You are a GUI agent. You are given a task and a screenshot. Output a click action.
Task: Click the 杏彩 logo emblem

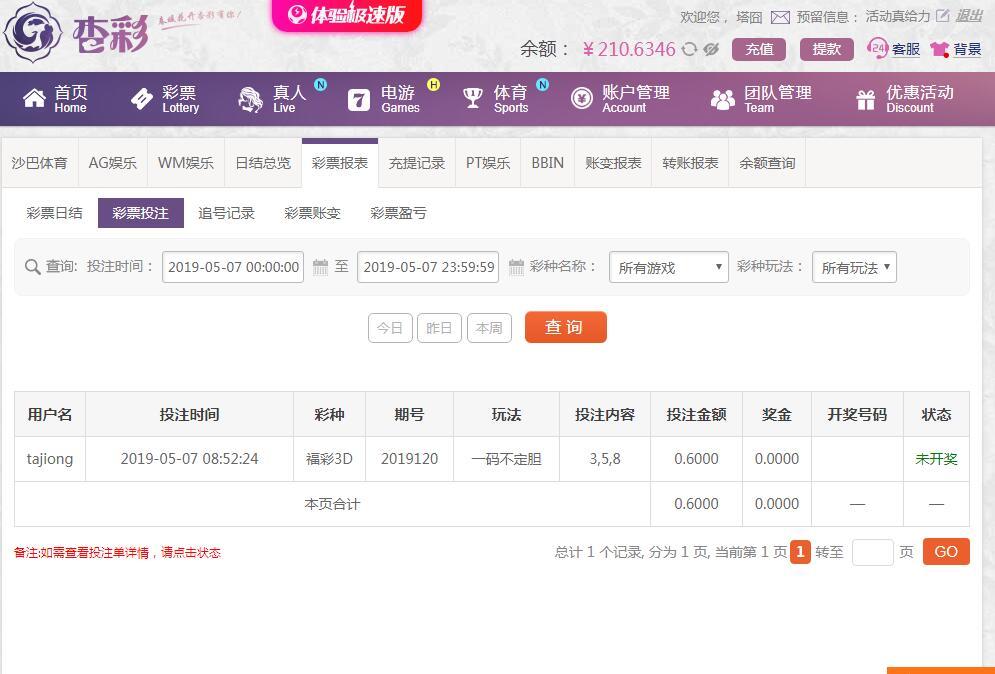point(32,31)
